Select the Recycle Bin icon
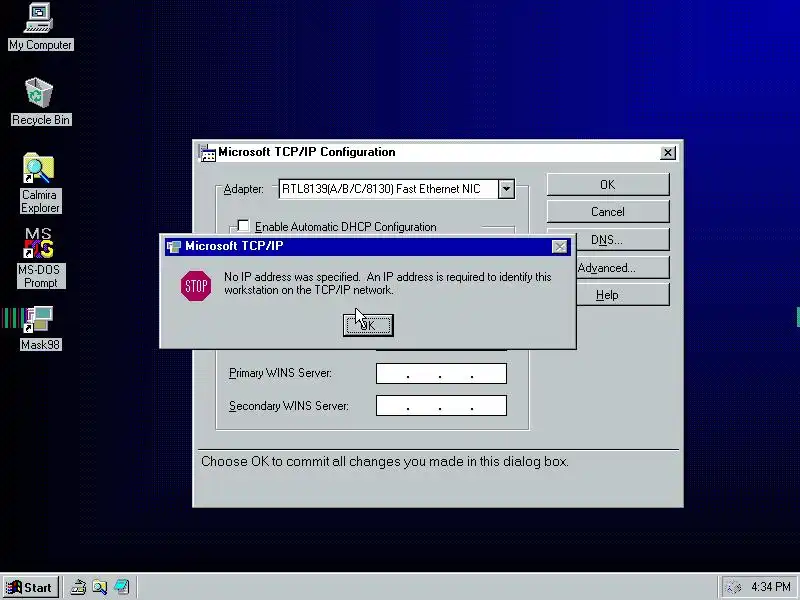The width and height of the screenshot is (800, 600). pos(40,102)
